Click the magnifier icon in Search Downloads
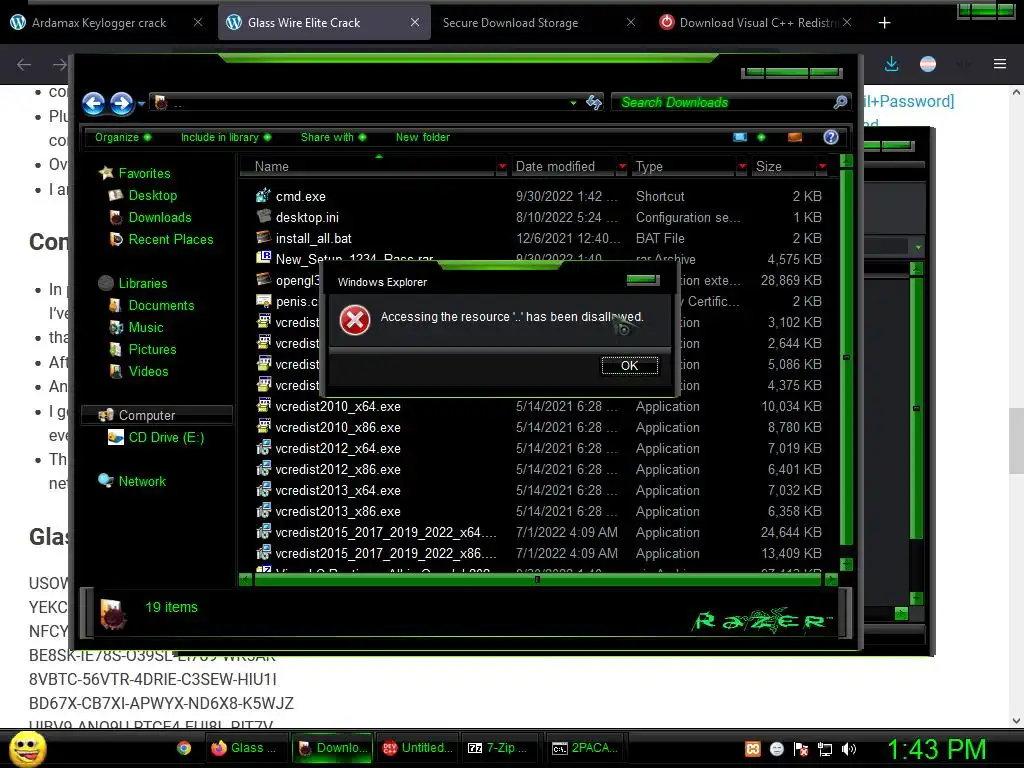The width and height of the screenshot is (1024, 768). coord(840,103)
